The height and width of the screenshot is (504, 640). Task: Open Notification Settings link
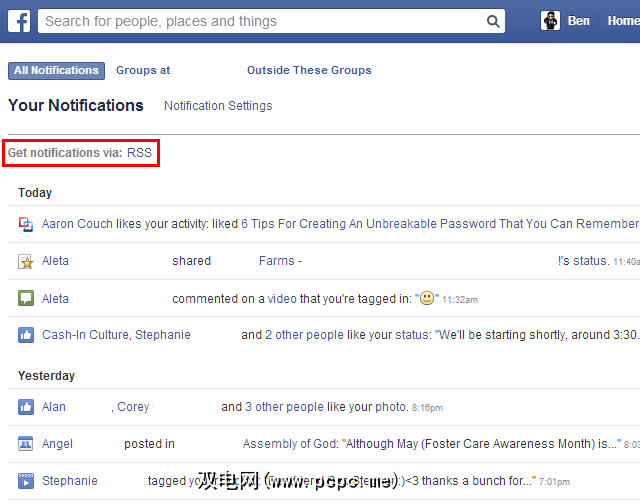[x=218, y=106]
